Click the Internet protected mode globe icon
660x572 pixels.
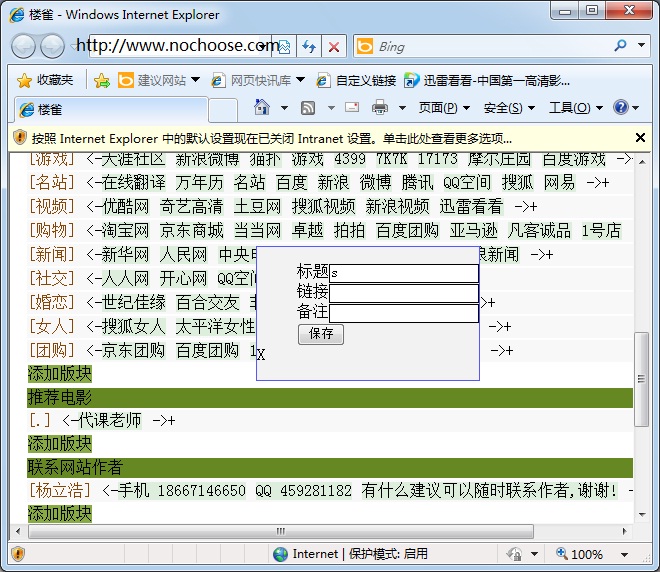(x=280, y=554)
